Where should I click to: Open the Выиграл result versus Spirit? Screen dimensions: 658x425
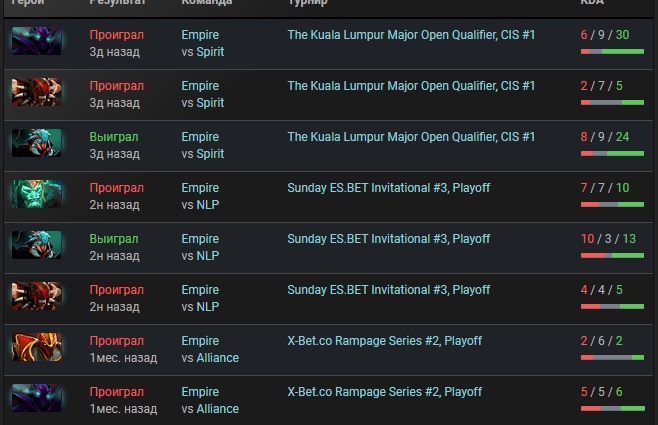tap(114, 137)
